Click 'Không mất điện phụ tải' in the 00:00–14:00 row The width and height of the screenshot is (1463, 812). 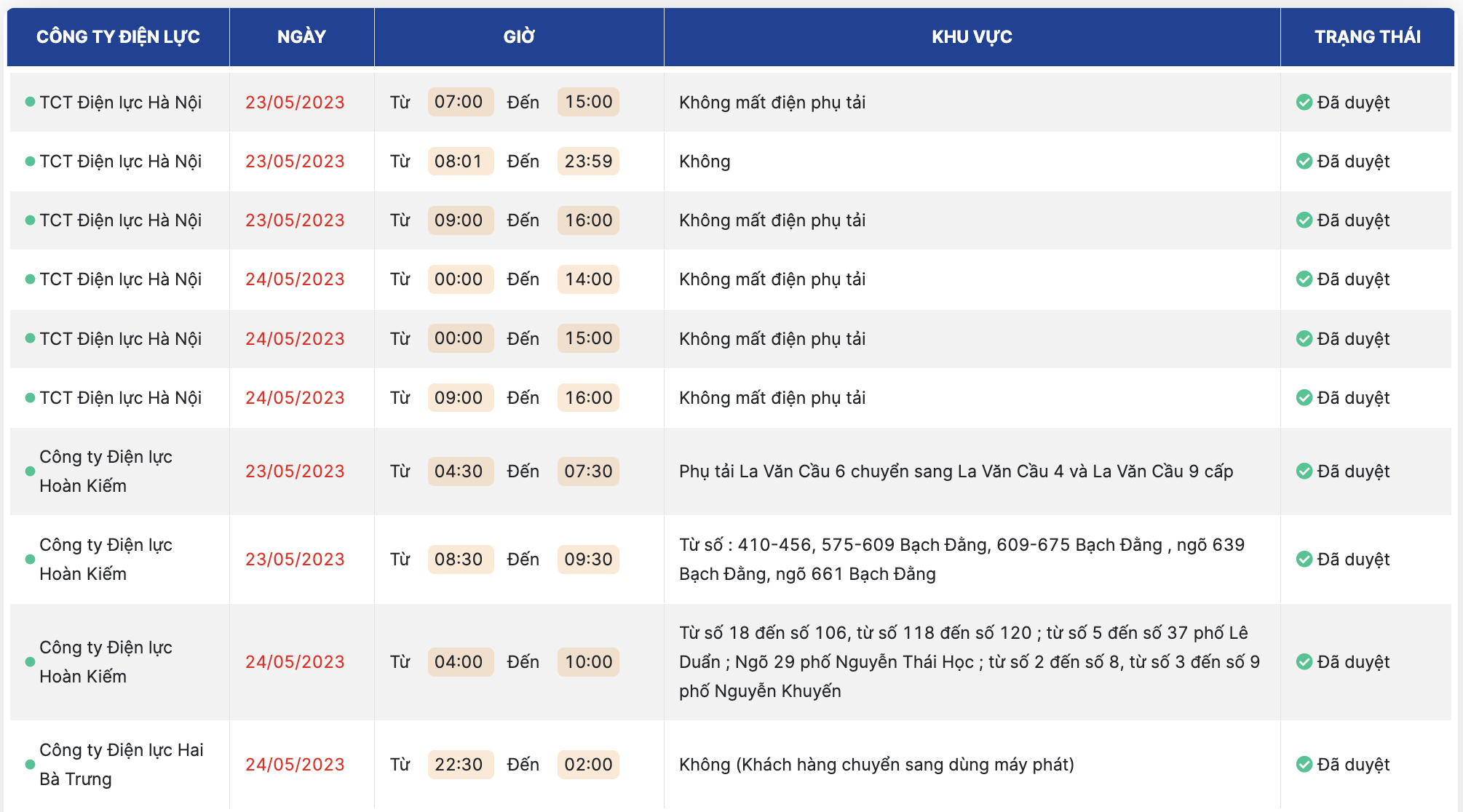[772, 279]
